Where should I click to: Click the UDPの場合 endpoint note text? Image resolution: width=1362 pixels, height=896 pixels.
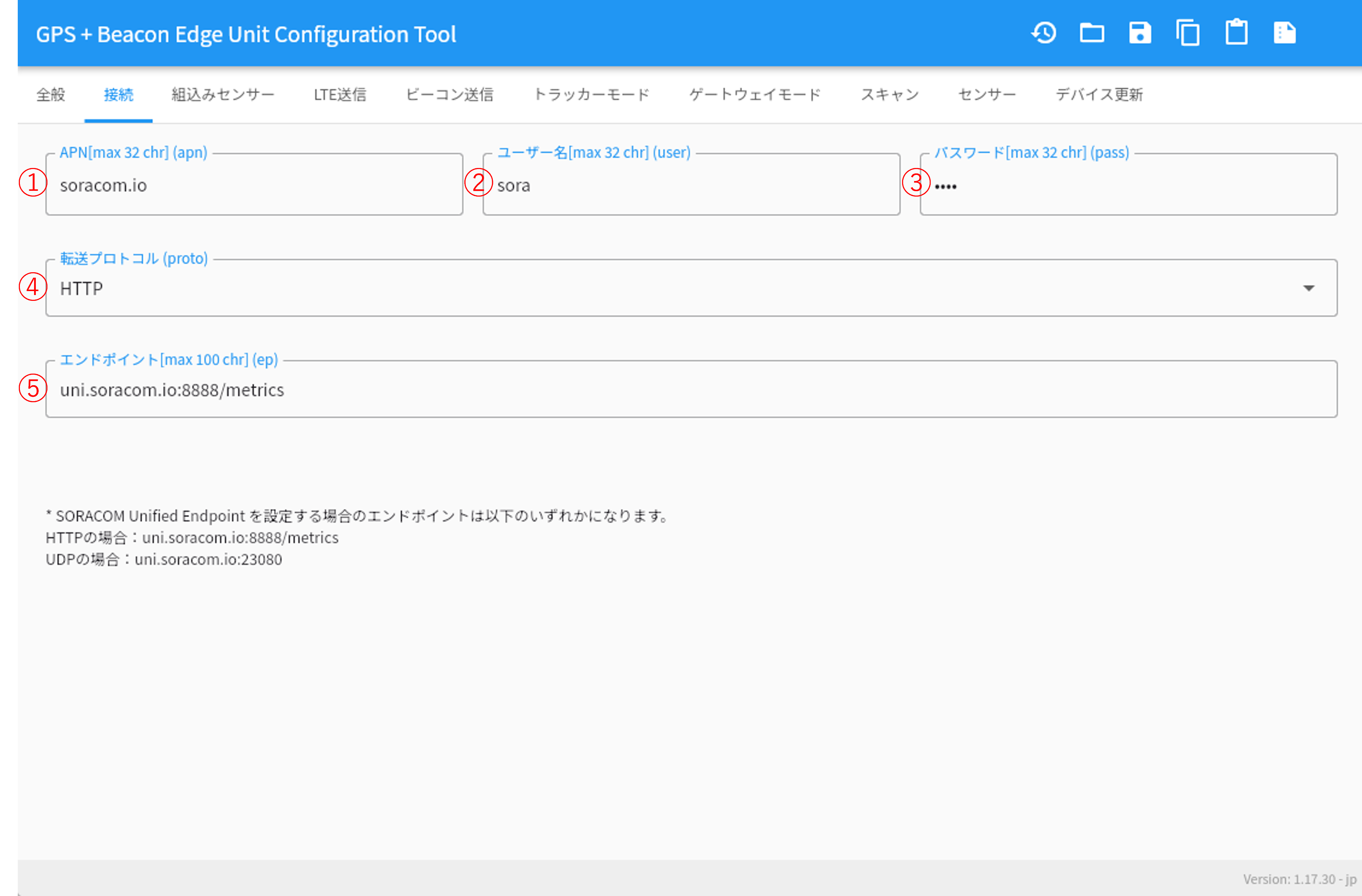[x=164, y=560]
